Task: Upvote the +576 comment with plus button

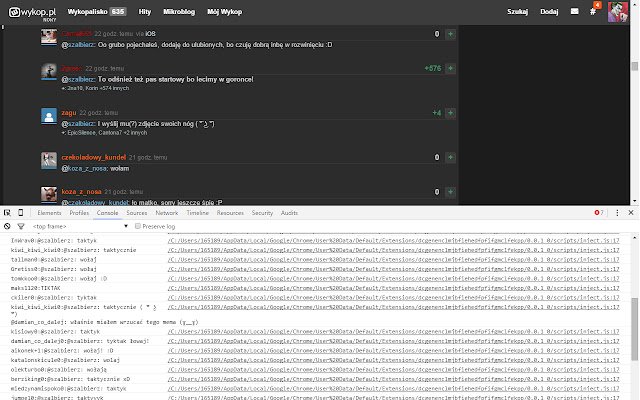Action: click(x=451, y=69)
